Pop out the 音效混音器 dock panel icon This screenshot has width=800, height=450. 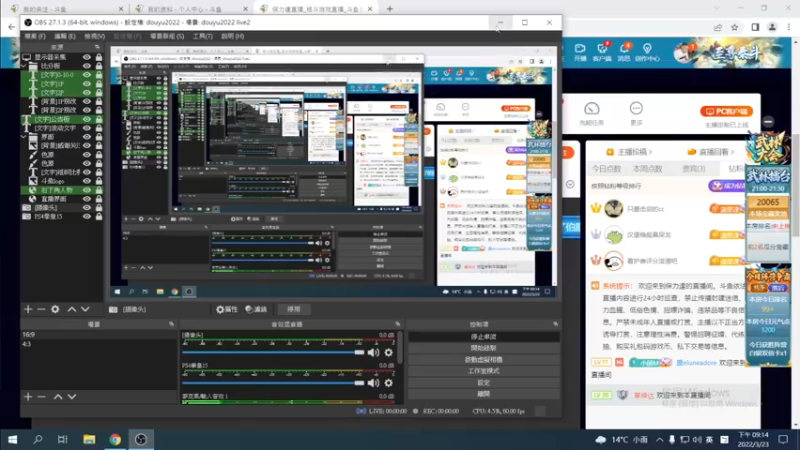click(397, 324)
